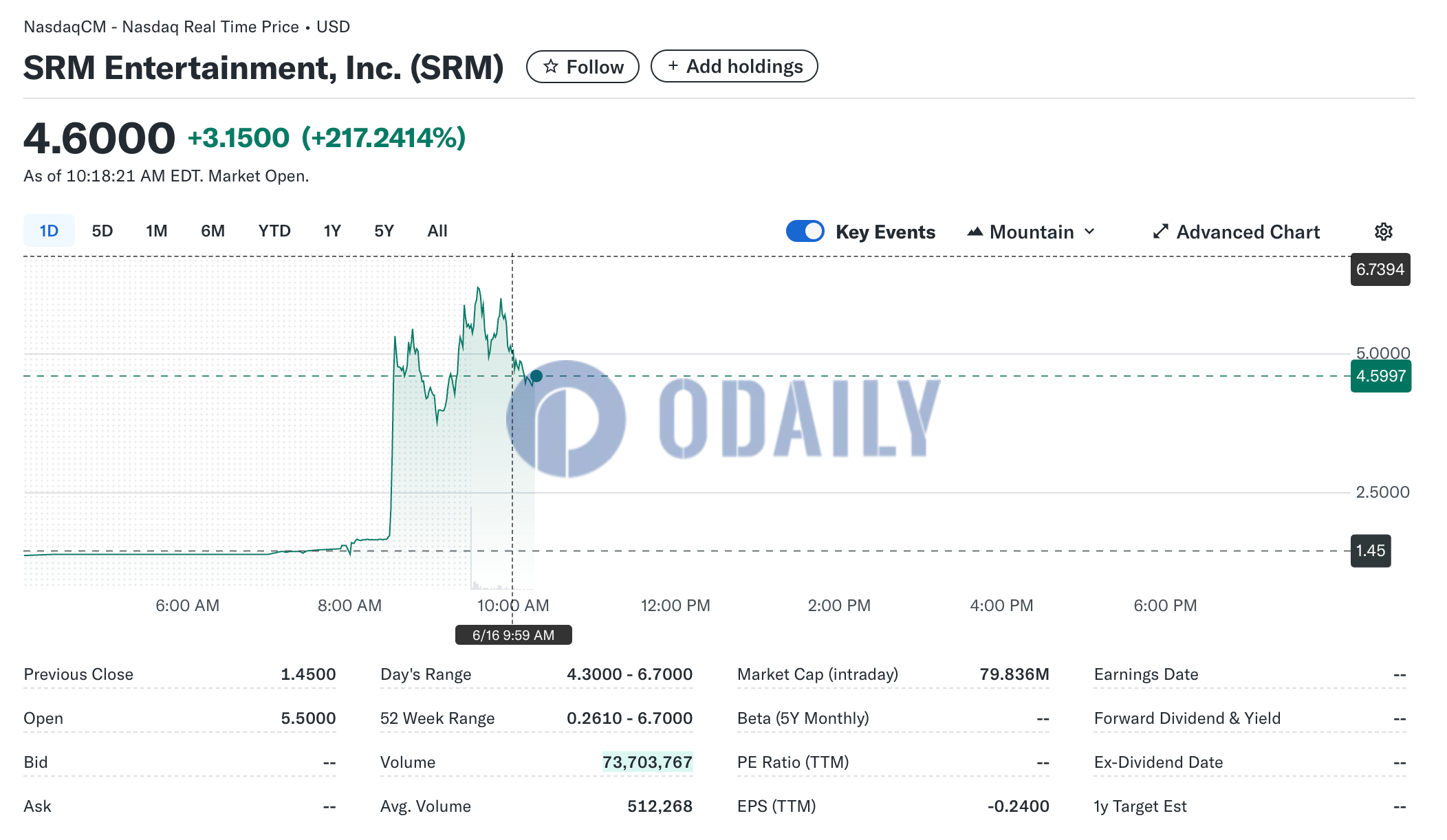Select the 5Y chart range
This screenshot has width=1447, height=840.
(384, 231)
